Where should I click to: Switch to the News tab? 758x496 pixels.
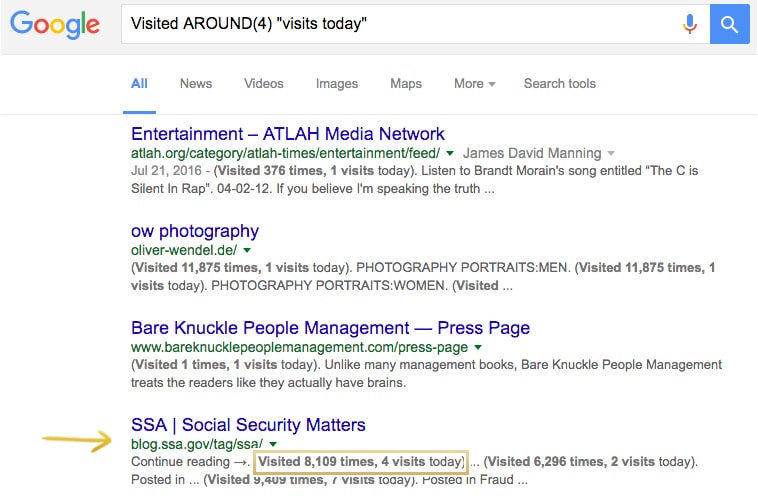[196, 84]
